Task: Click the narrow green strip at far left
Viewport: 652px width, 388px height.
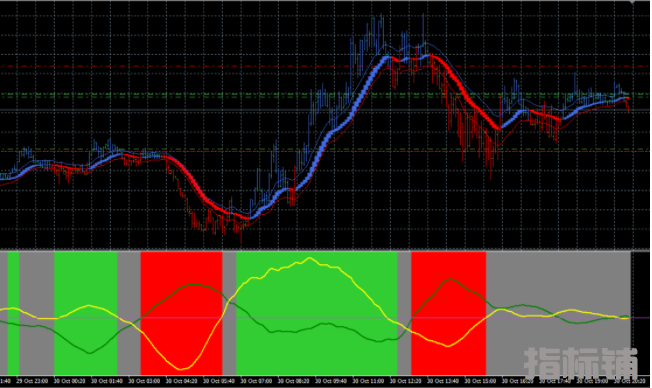Action: tap(13, 313)
